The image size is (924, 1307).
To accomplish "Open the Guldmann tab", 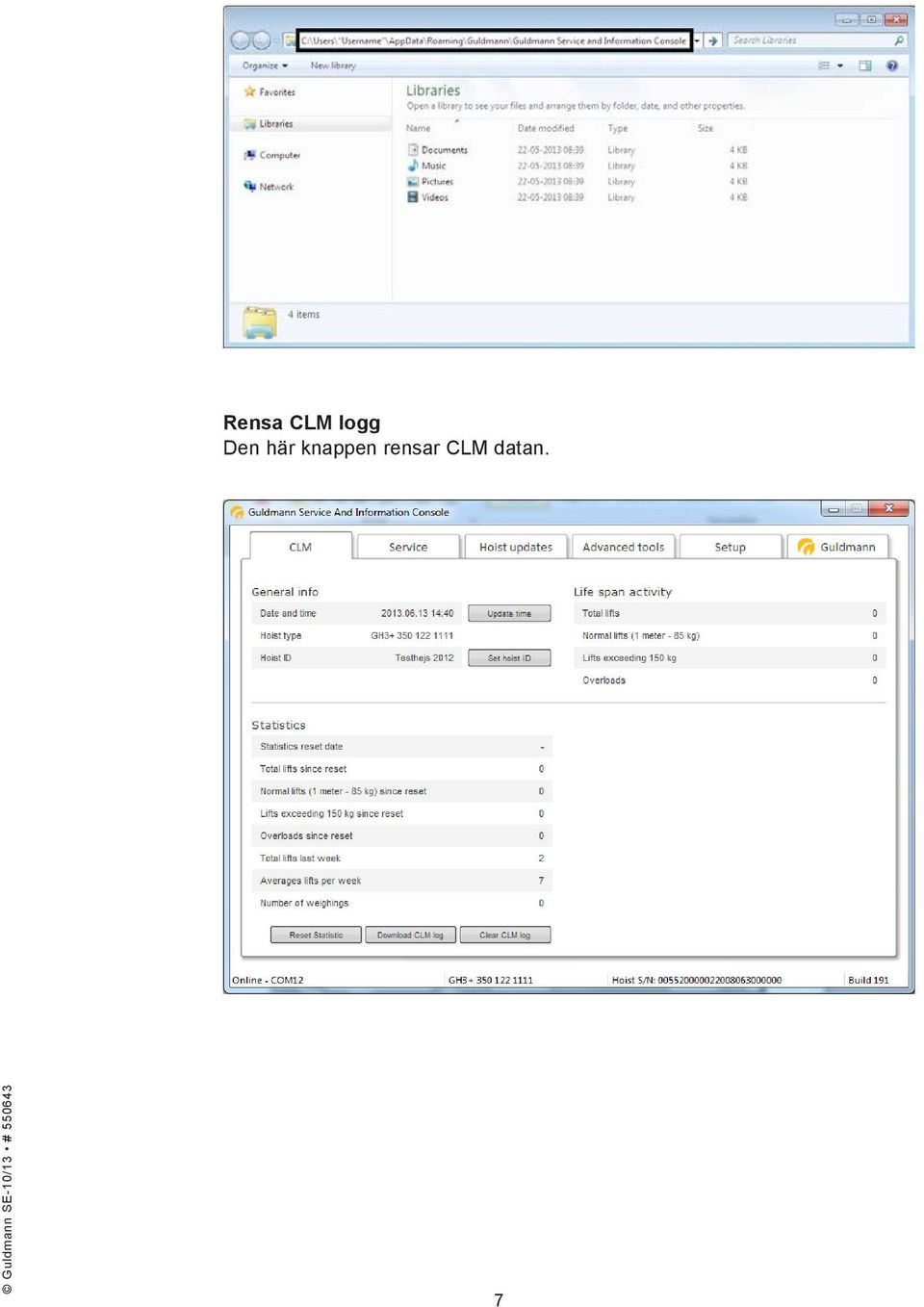I will 837,547.
